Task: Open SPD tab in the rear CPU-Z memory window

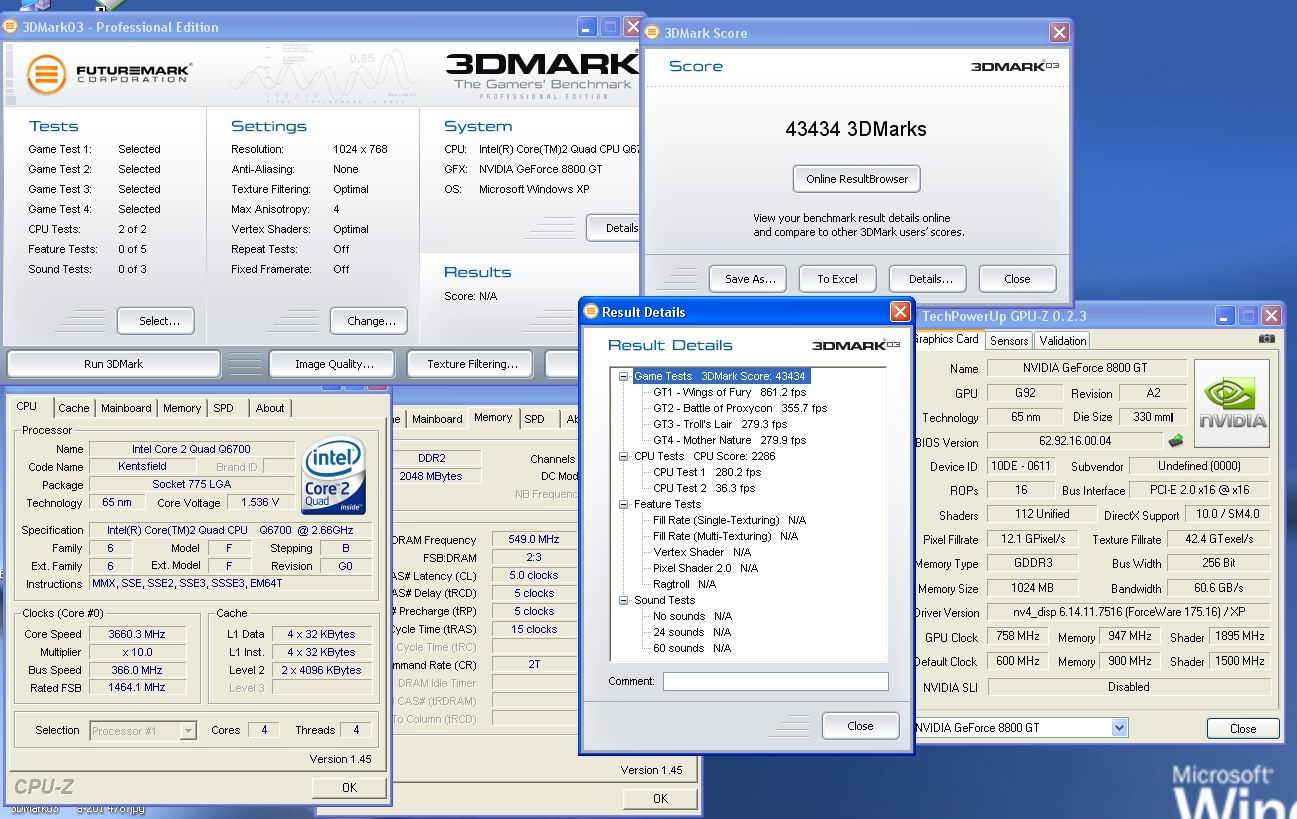Action: (535, 419)
